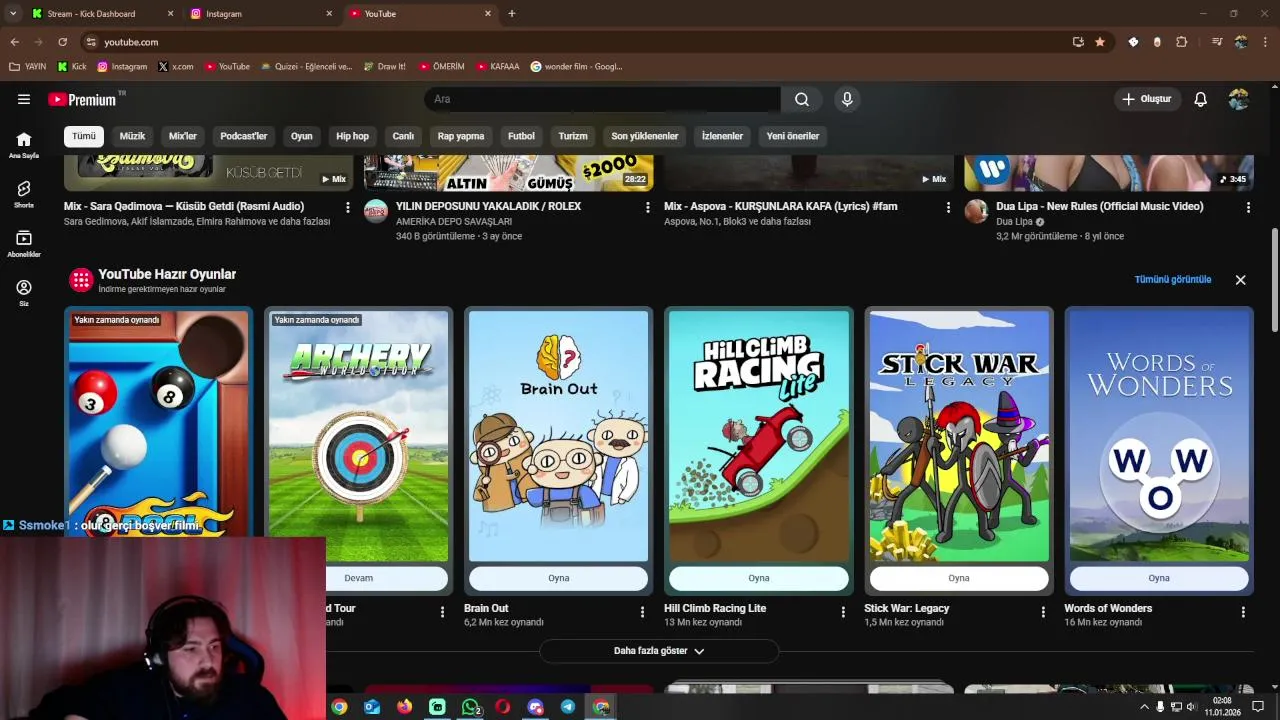Expand Daha fazla göster

tap(659, 651)
